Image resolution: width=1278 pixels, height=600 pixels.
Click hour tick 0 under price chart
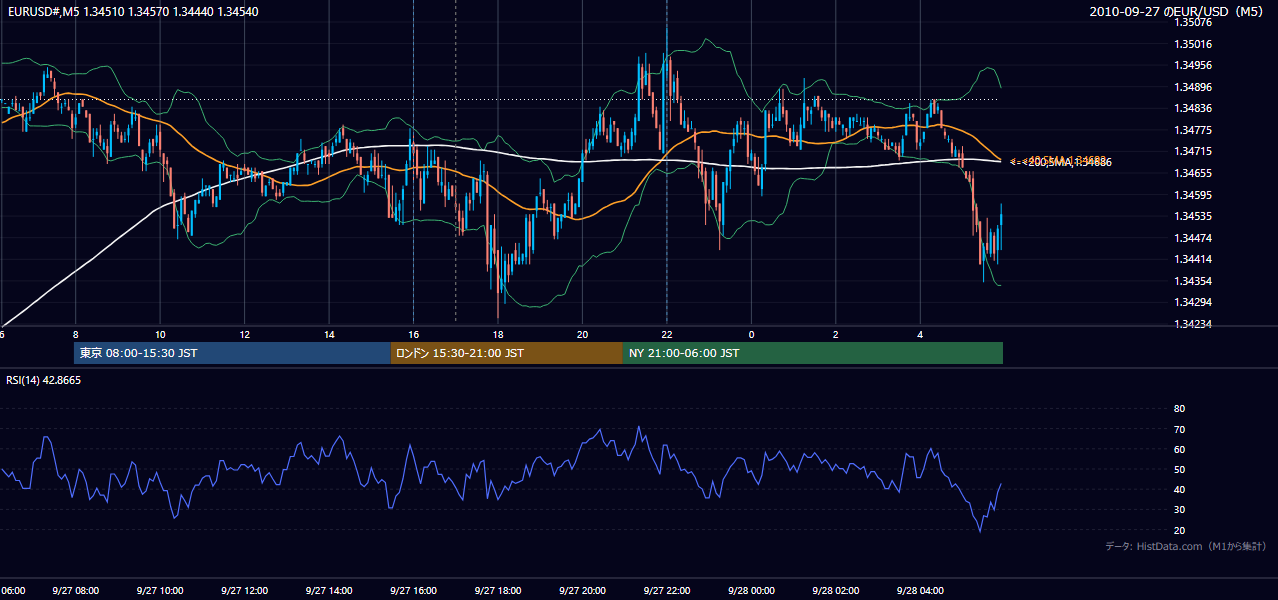(751, 335)
